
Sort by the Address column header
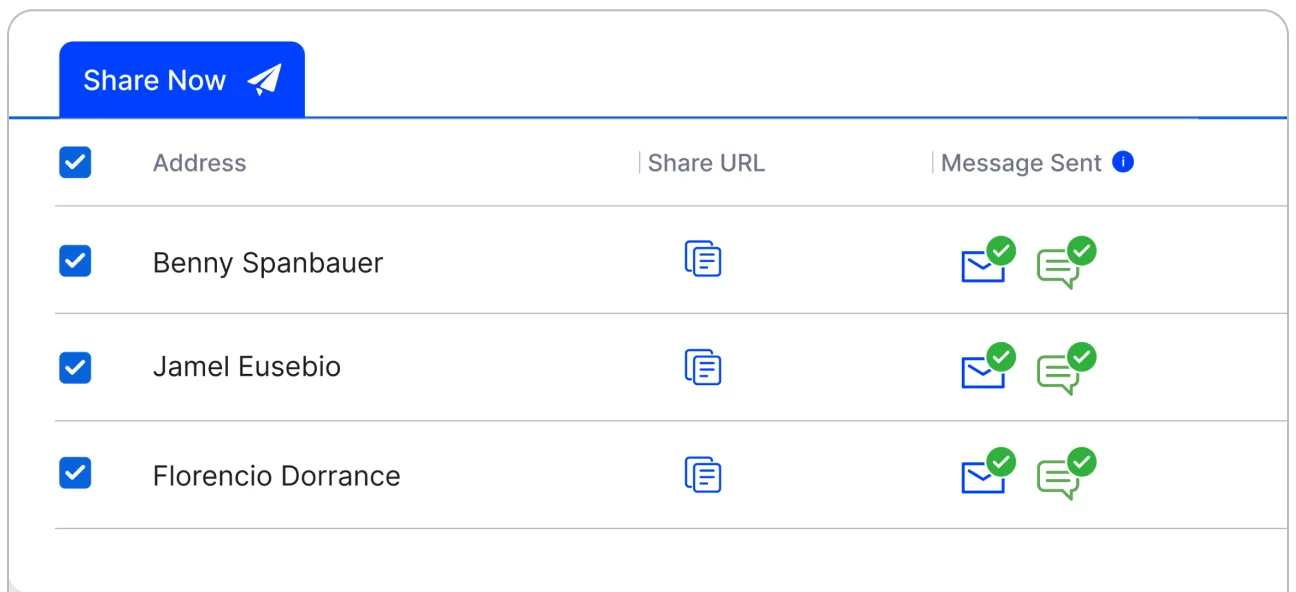[199, 163]
